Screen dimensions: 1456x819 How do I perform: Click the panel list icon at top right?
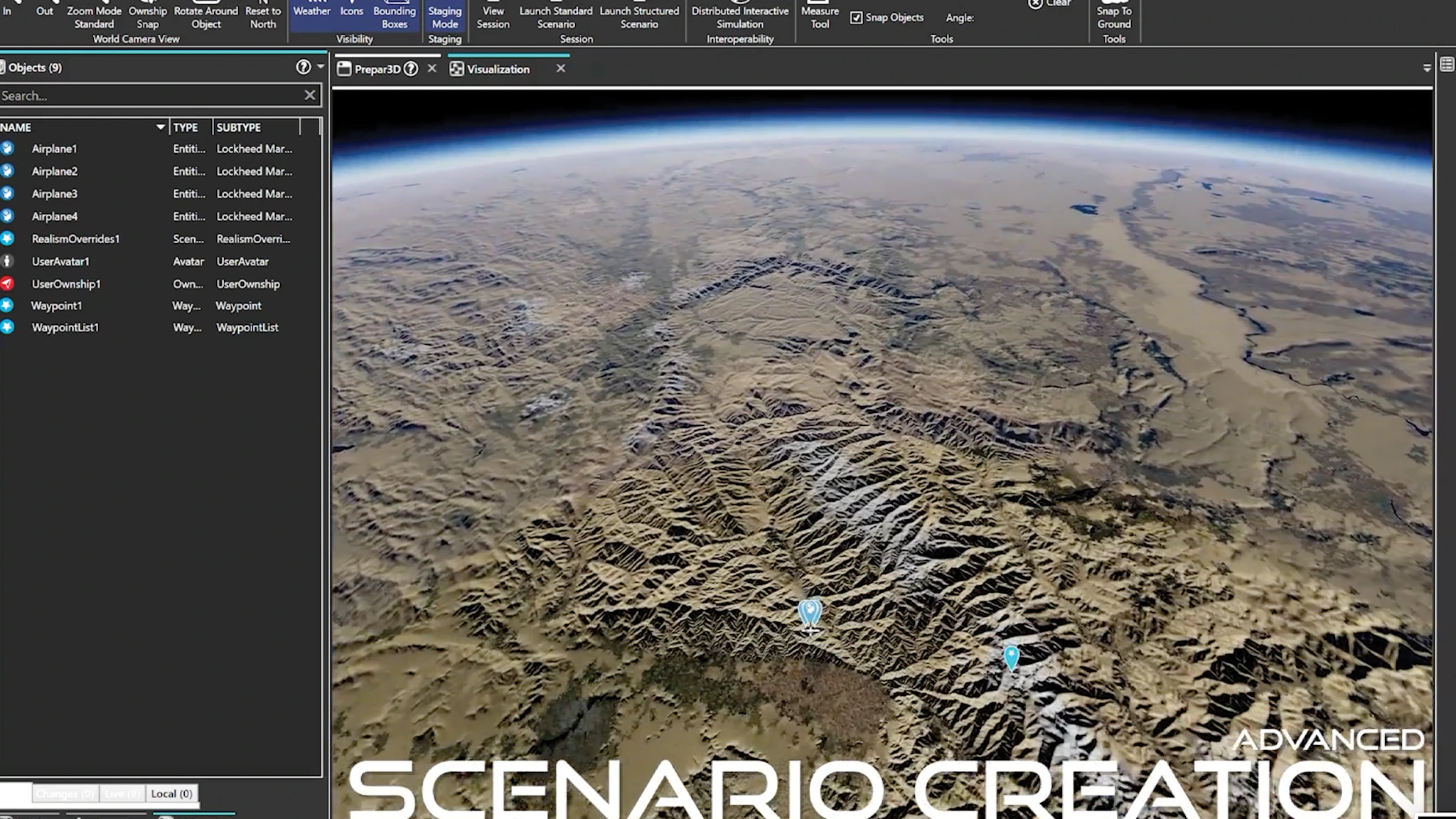[x=1447, y=65]
